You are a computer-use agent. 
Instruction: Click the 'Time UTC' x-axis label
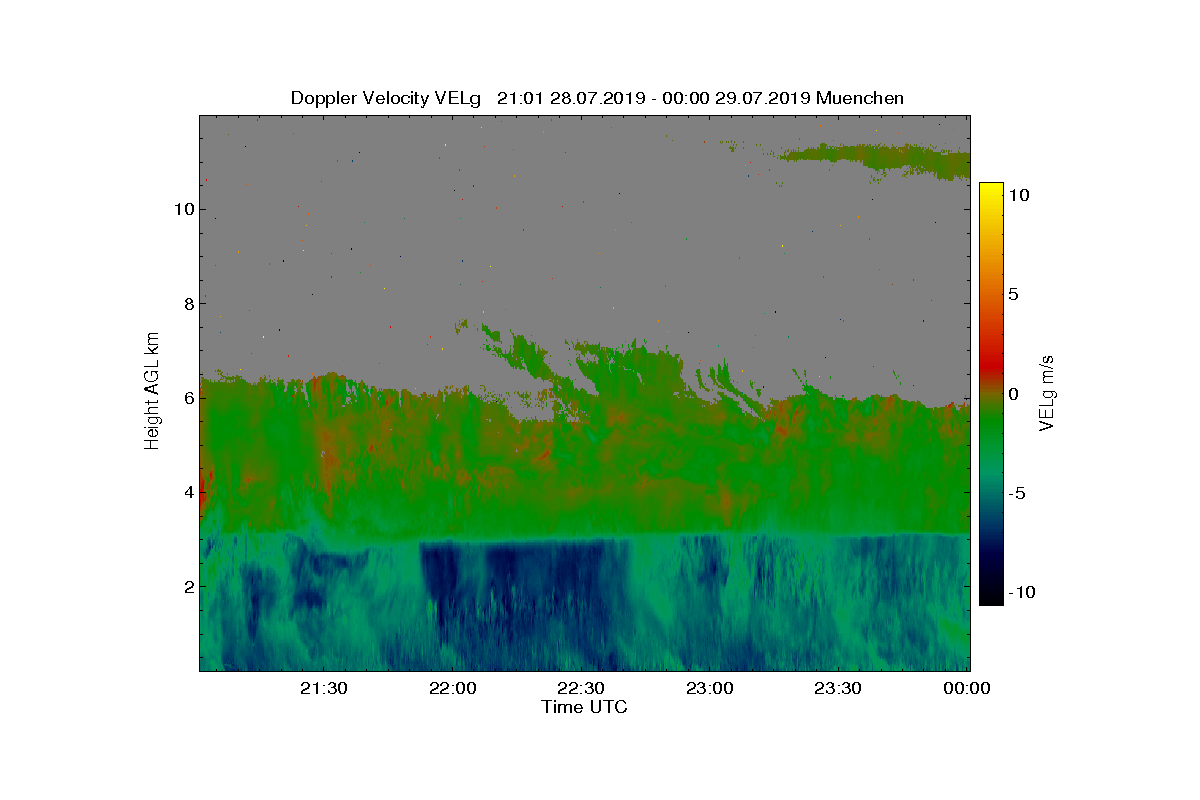pyautogui.click(x=585, y=707)
